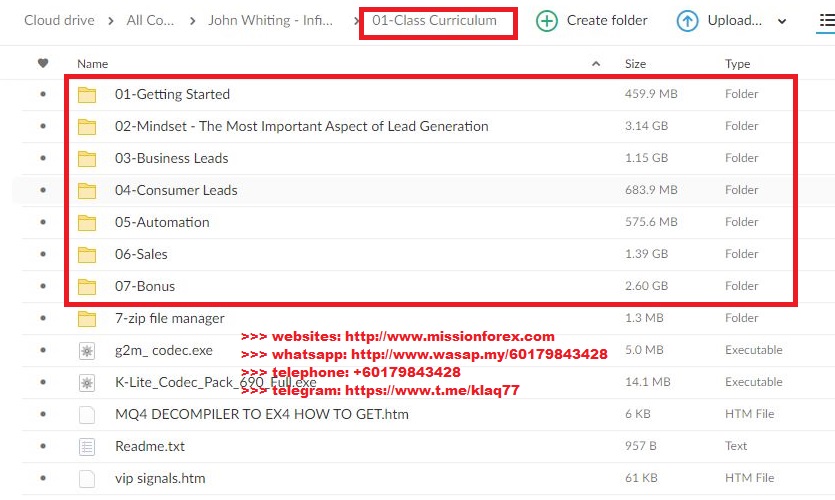Click folder icon of 02-Mindset row
This screenshot has height=500, width=835.
click(87, 127)
